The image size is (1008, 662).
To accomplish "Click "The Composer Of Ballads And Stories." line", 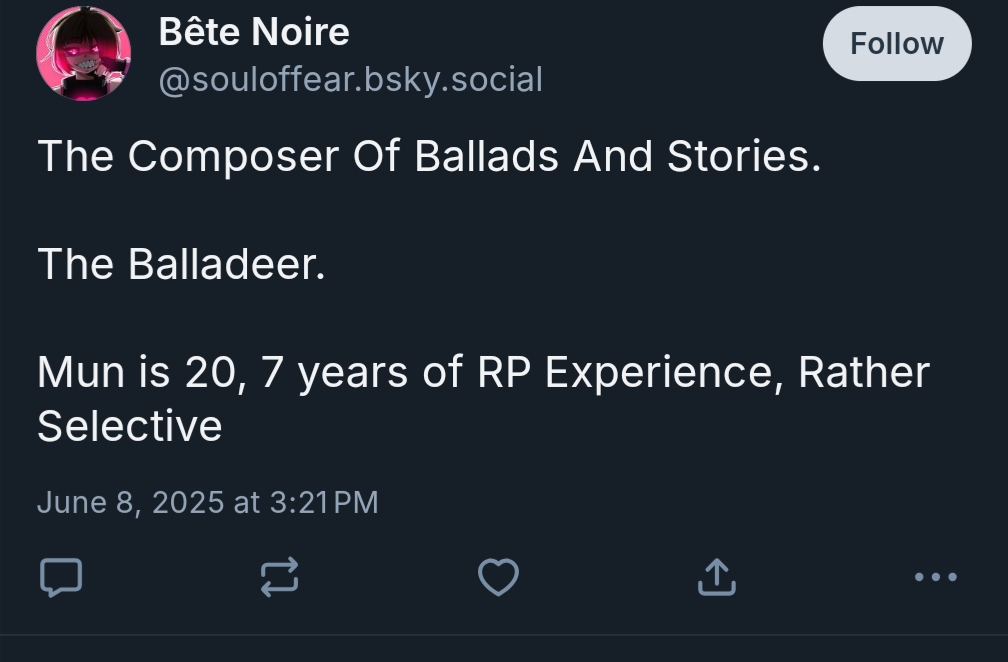I will click(429, 157).
